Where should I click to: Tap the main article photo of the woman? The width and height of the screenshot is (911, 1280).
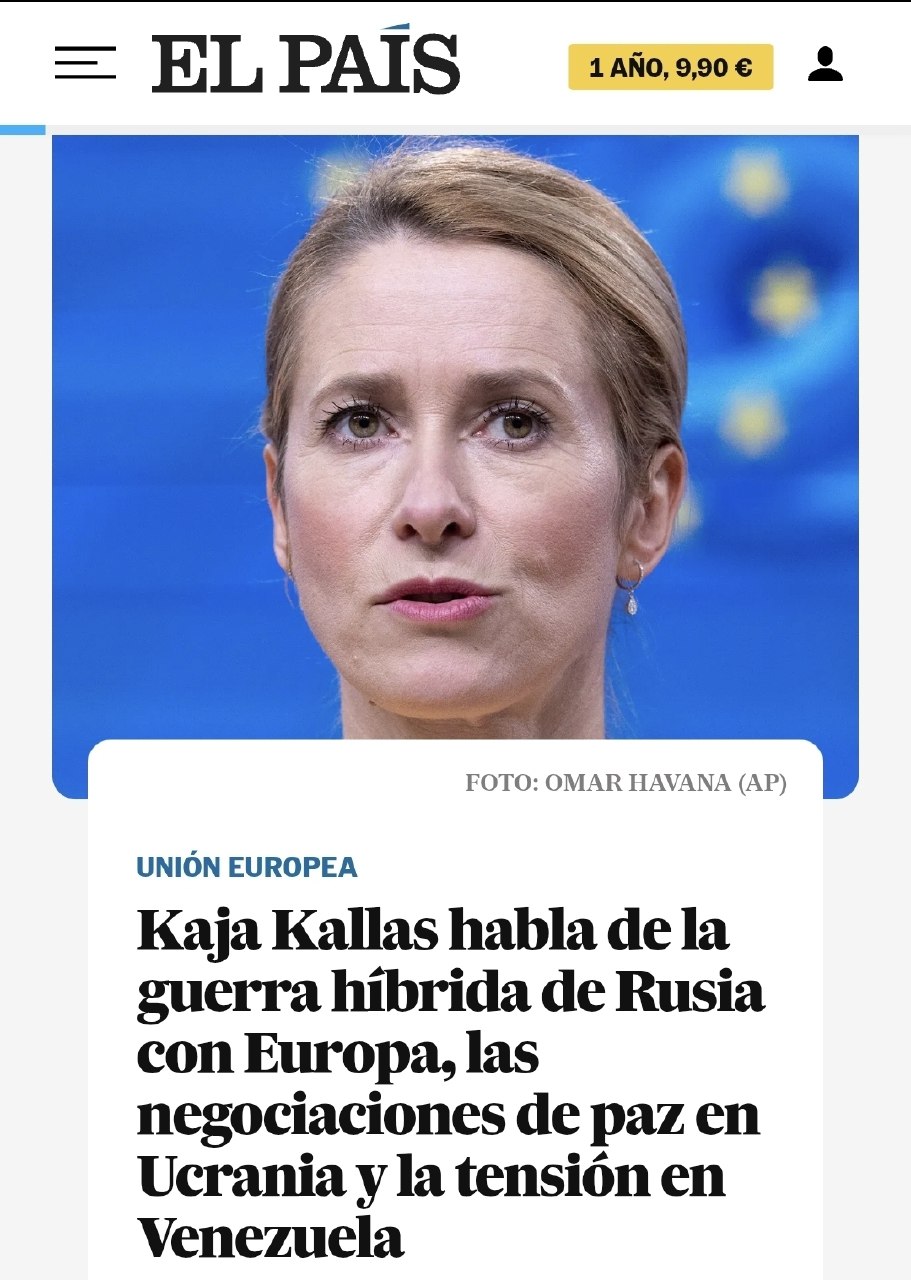coord(455,440)
